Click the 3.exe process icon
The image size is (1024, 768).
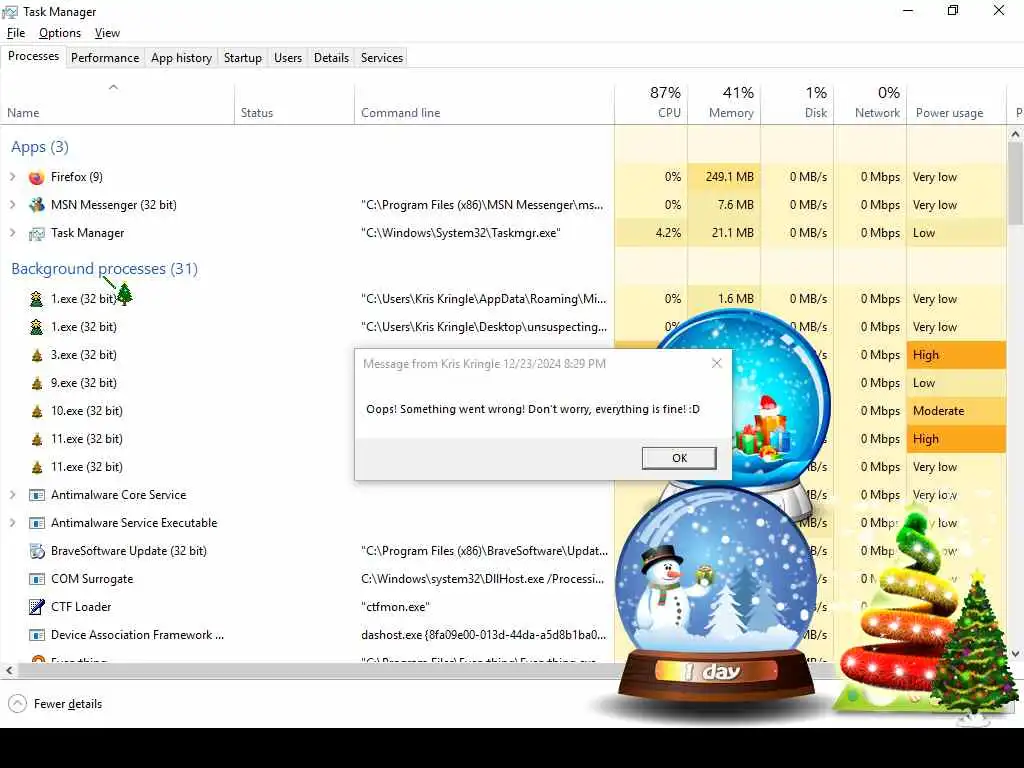coord(37,355)
